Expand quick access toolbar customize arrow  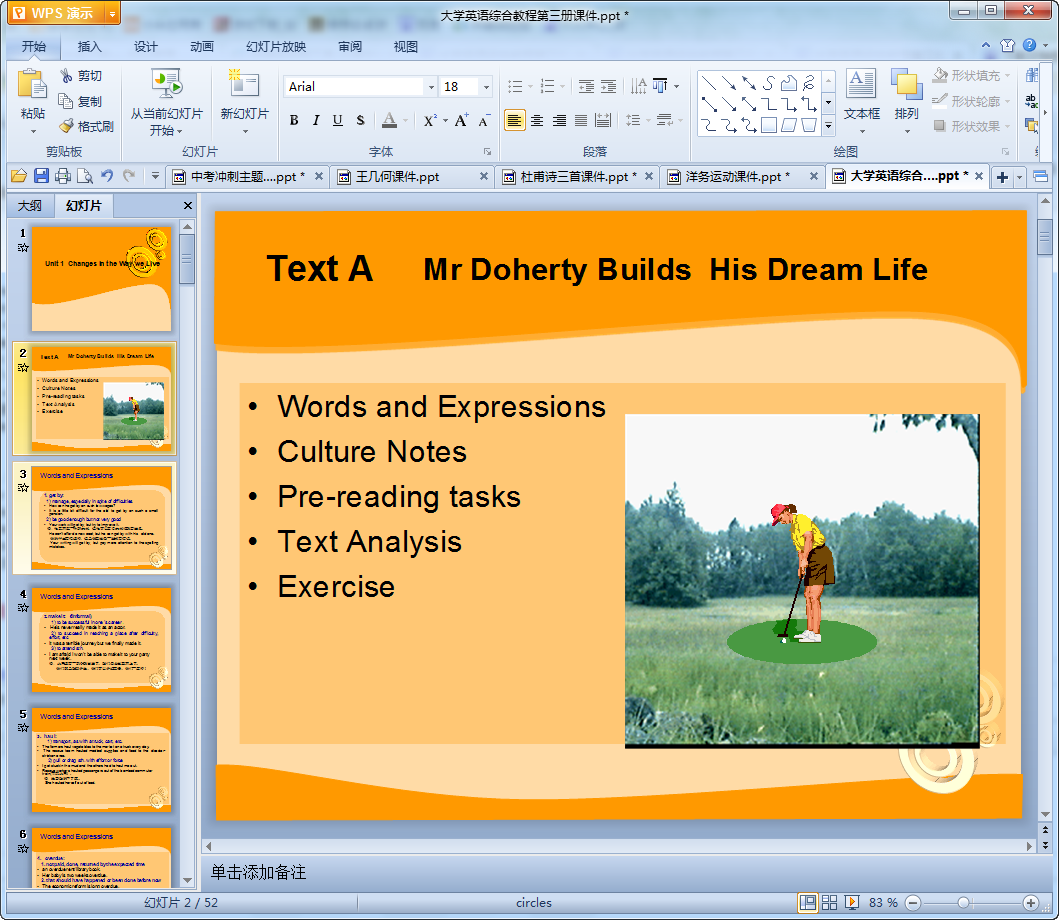pos(155,176)
